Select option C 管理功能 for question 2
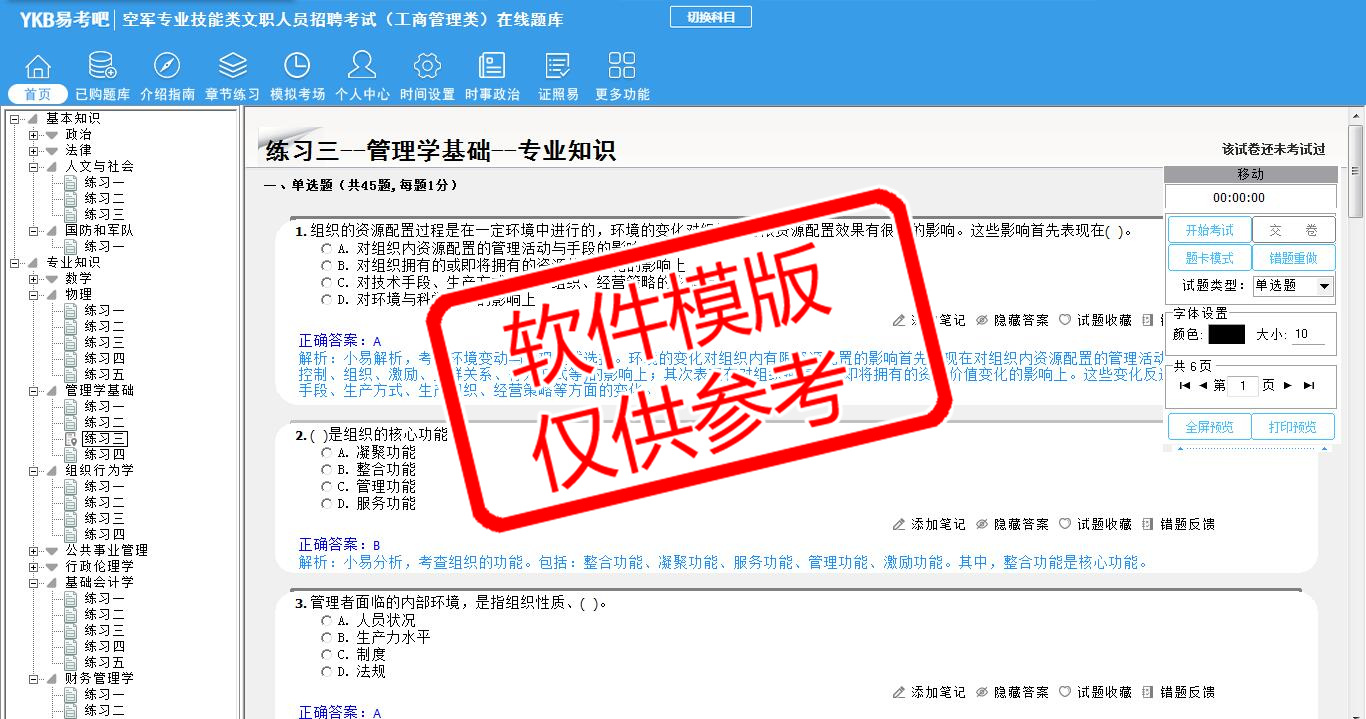 click(x=326, y=487)
